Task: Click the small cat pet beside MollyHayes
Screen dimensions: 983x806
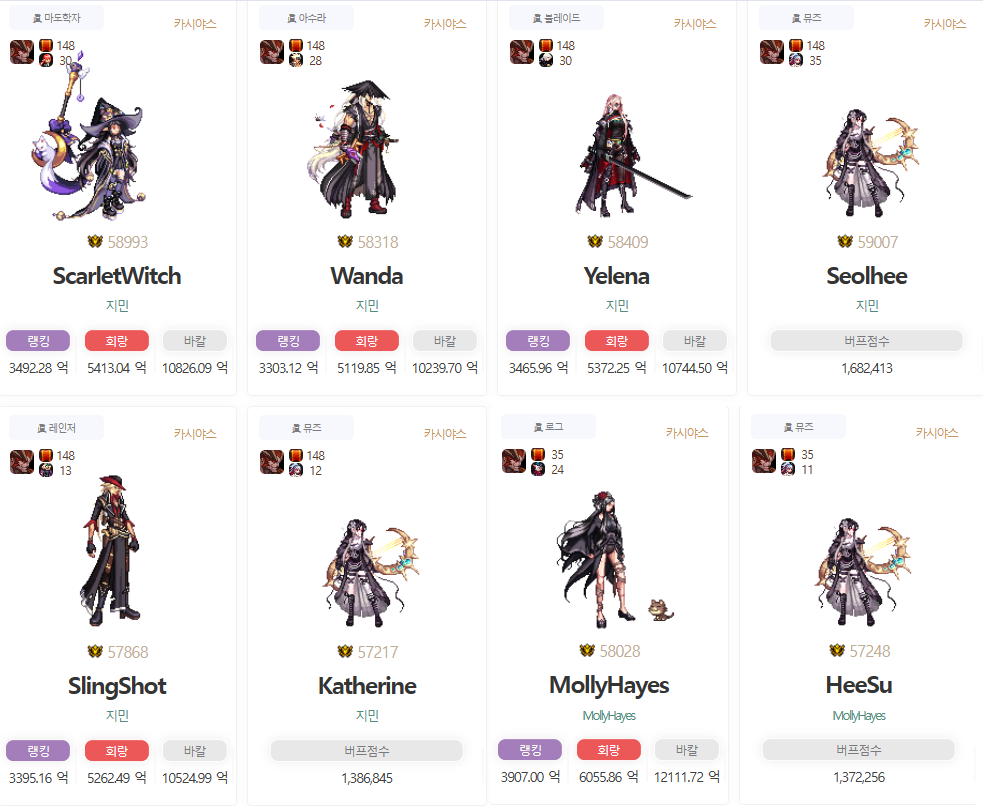Action: click(660, 609)
